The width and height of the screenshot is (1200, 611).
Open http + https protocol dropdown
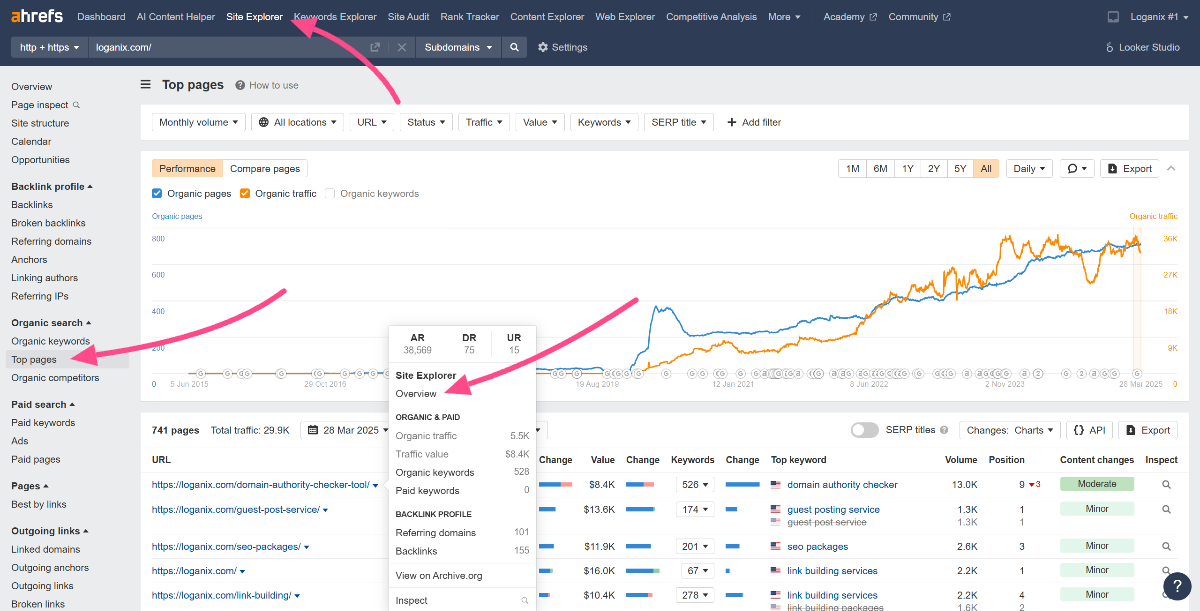click(49, 47)
